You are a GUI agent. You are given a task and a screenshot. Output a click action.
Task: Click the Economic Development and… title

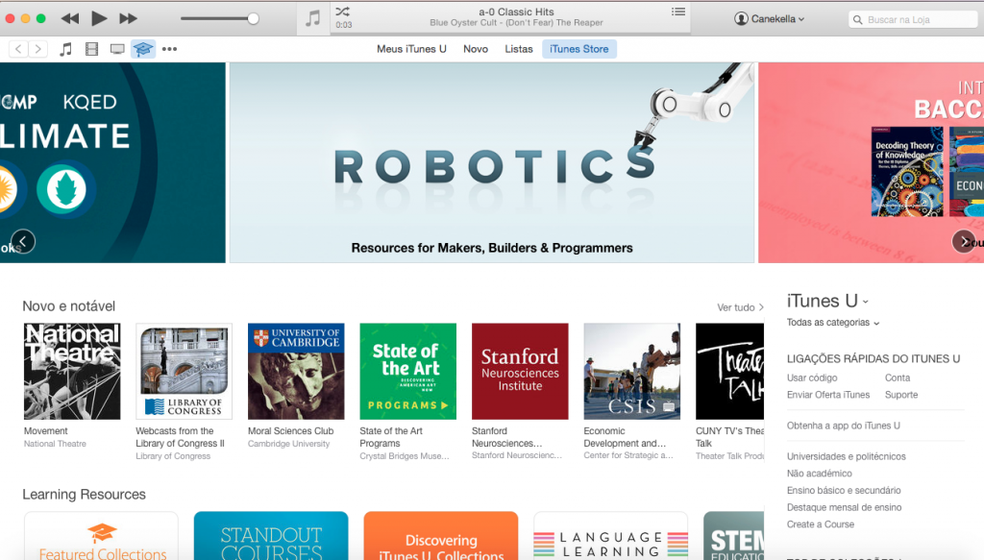[625, 437]
